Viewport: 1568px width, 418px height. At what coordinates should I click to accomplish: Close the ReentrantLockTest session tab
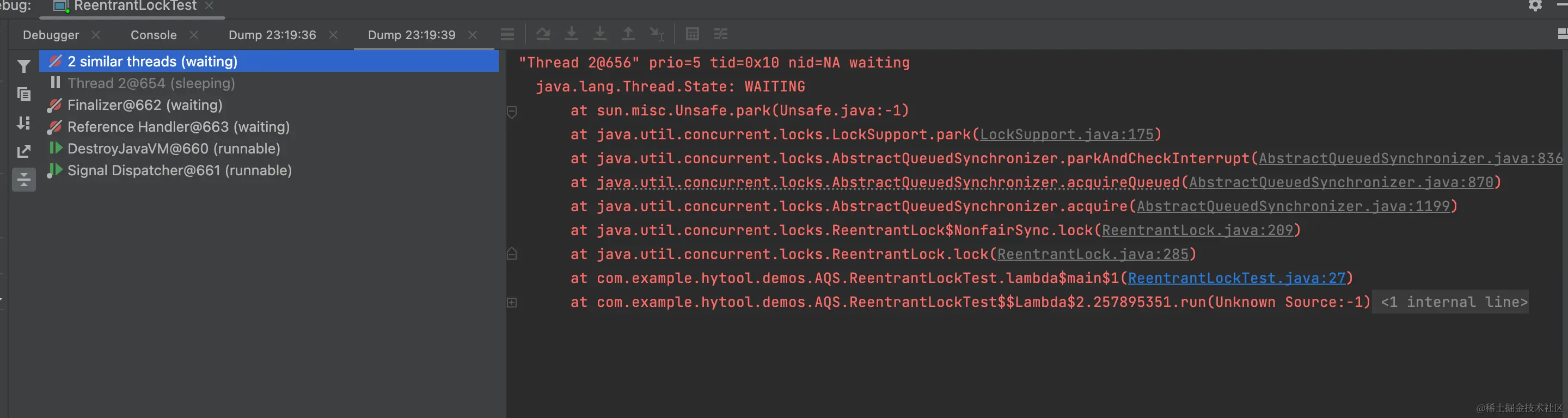tap(209, 5)
